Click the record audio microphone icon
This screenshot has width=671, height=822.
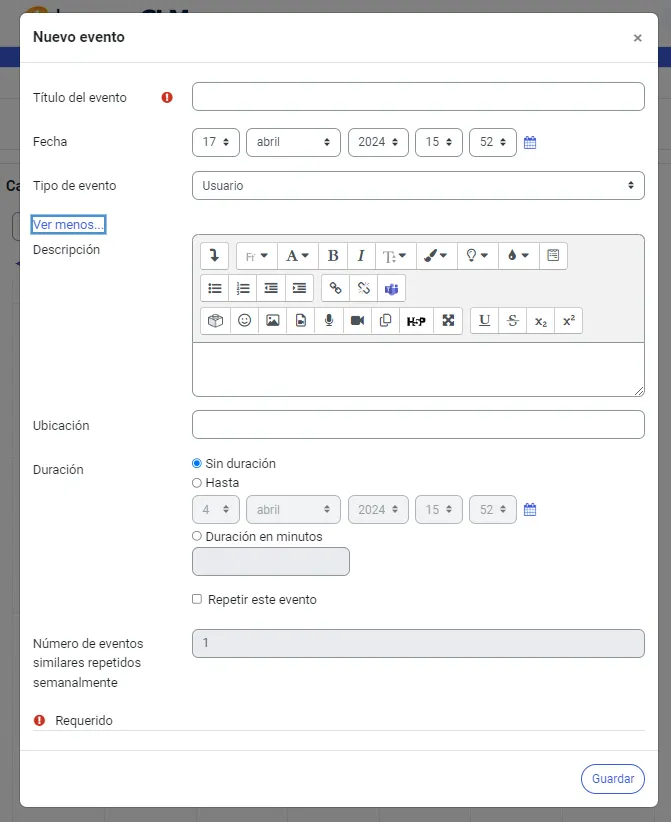coord(328,320)
